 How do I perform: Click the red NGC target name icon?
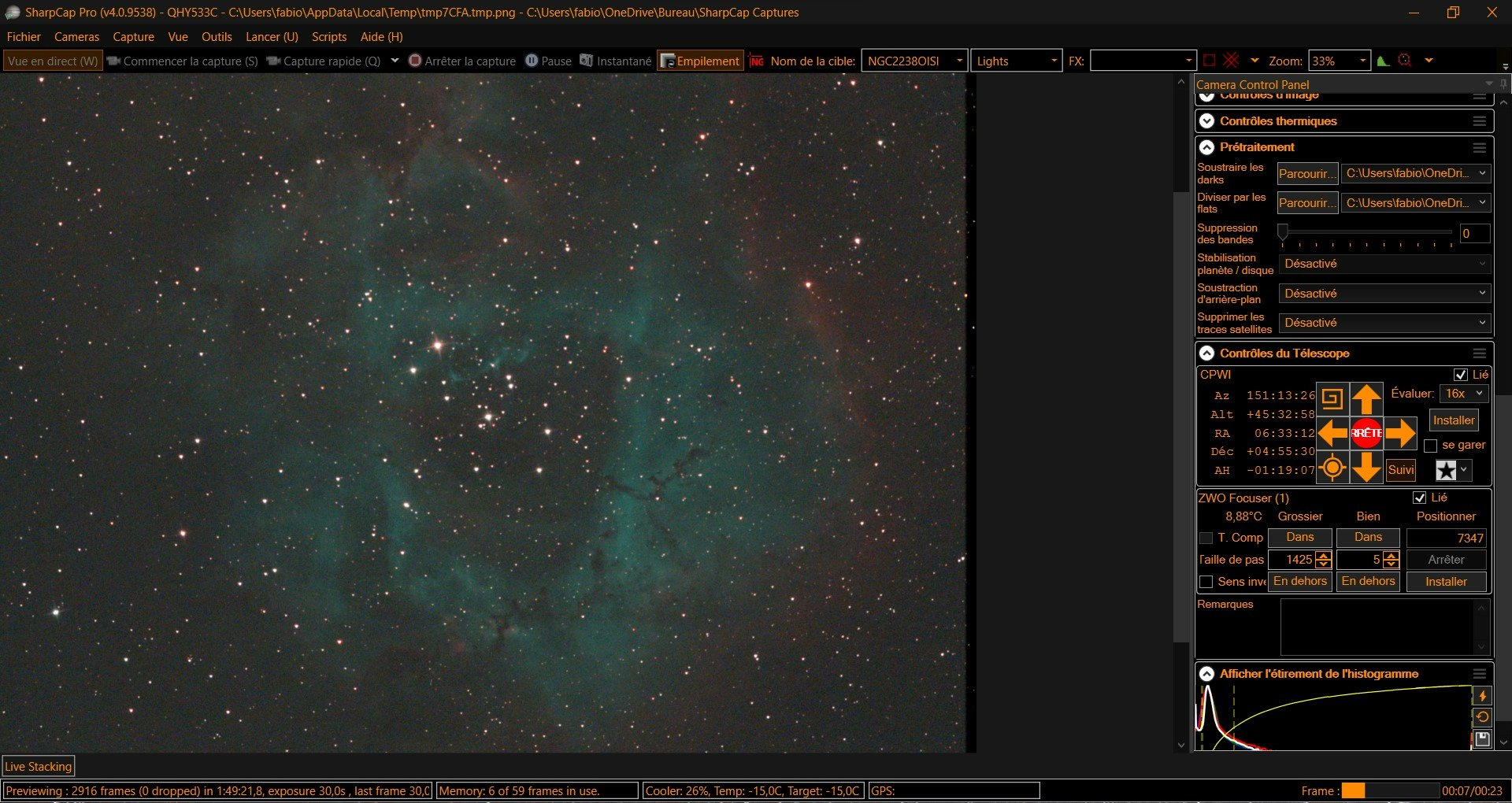click(757, 61)
